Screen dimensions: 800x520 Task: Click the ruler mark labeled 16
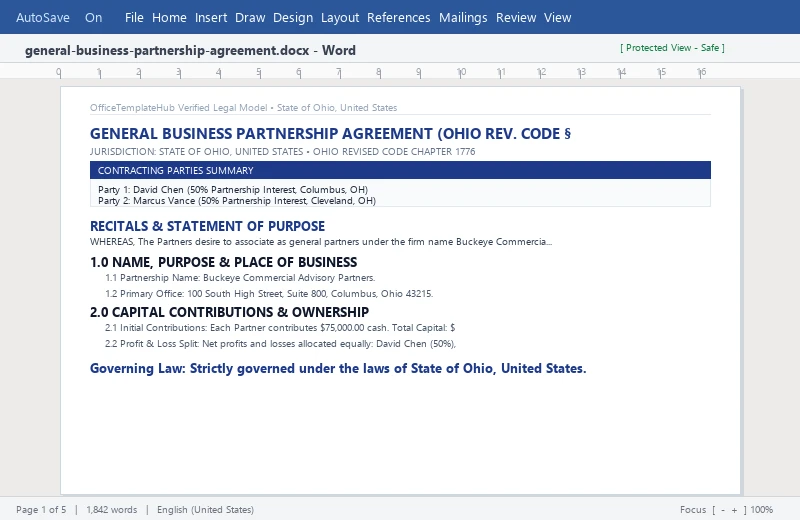click(702, 72)
